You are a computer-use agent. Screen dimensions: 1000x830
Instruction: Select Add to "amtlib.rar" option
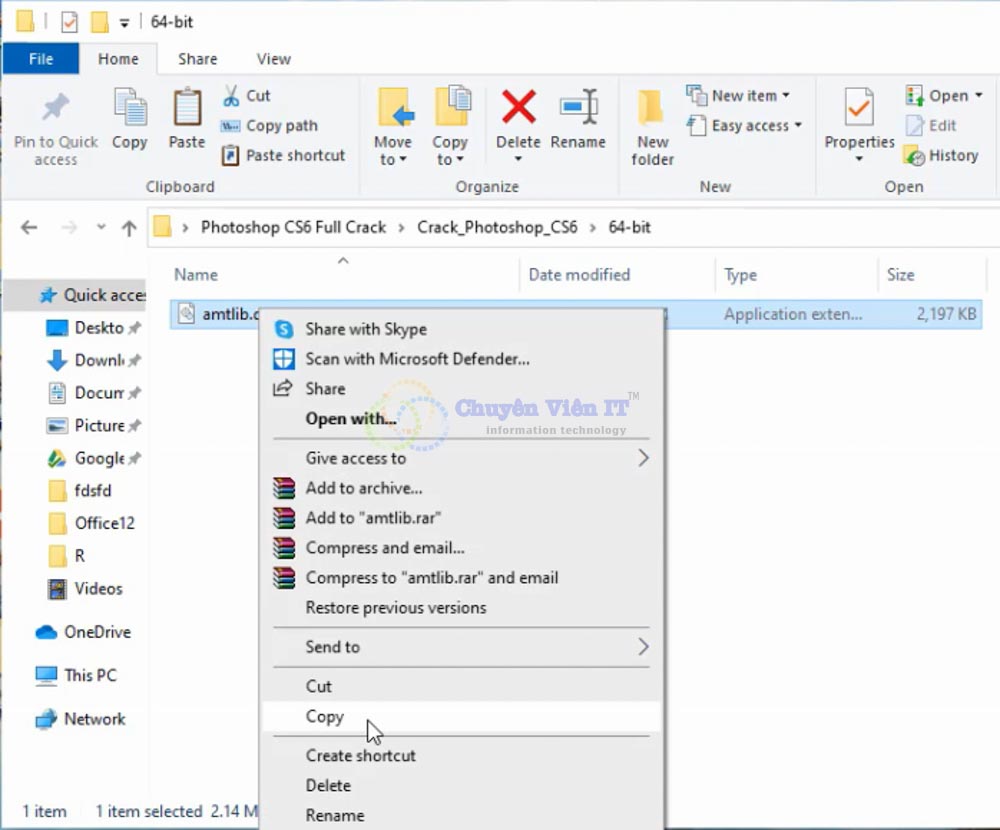[x=373, y=518]
